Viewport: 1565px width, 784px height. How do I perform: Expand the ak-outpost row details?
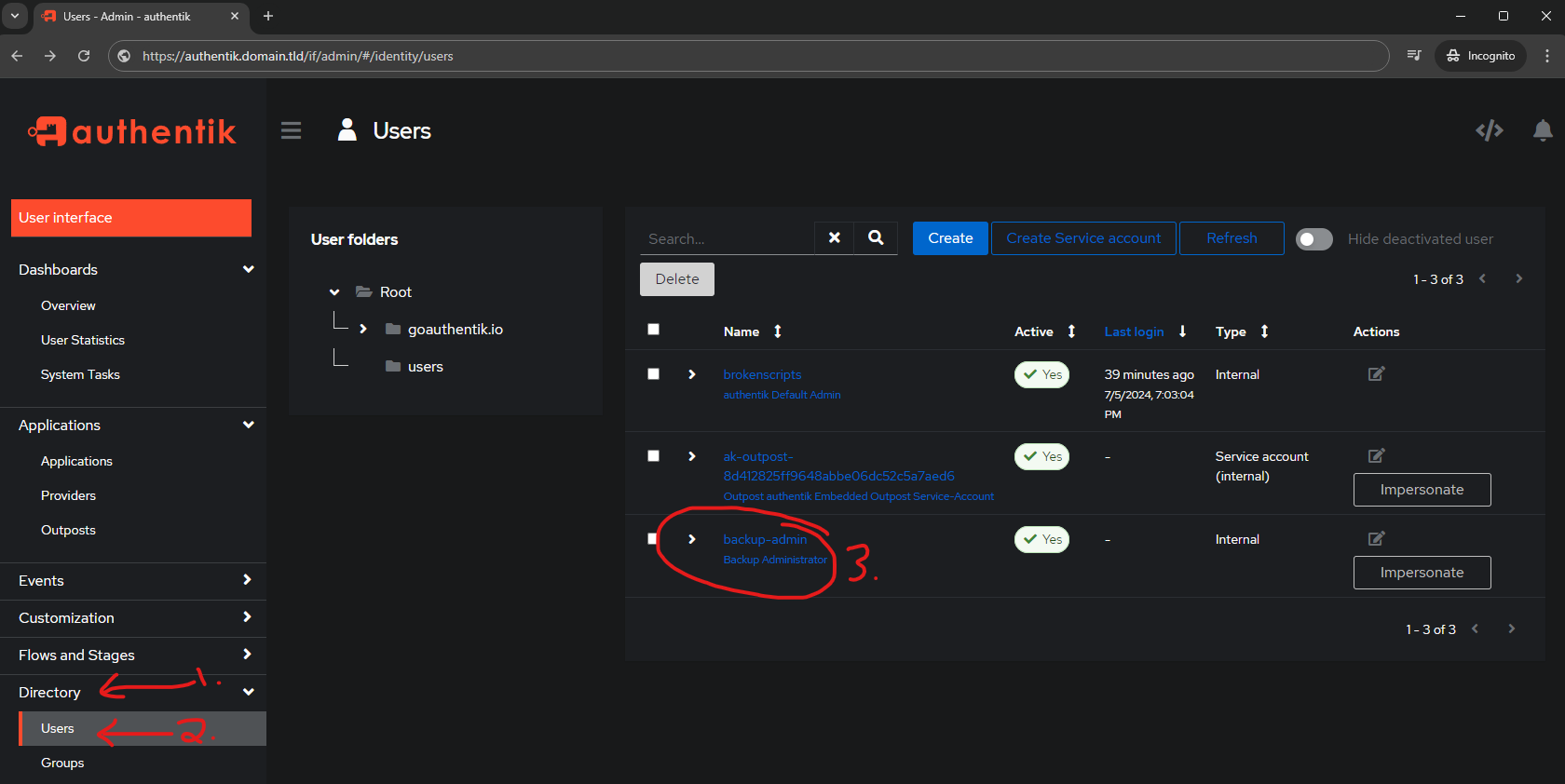691,456
